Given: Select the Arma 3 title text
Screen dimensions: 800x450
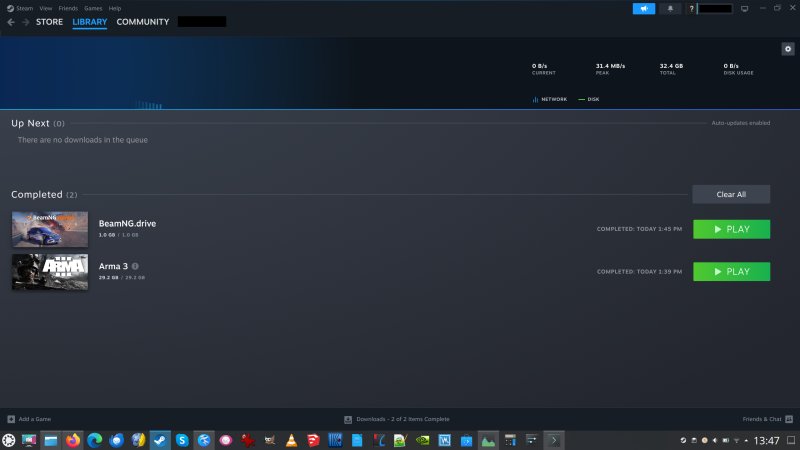Looking at the screenshot, I should click(113, 266).
